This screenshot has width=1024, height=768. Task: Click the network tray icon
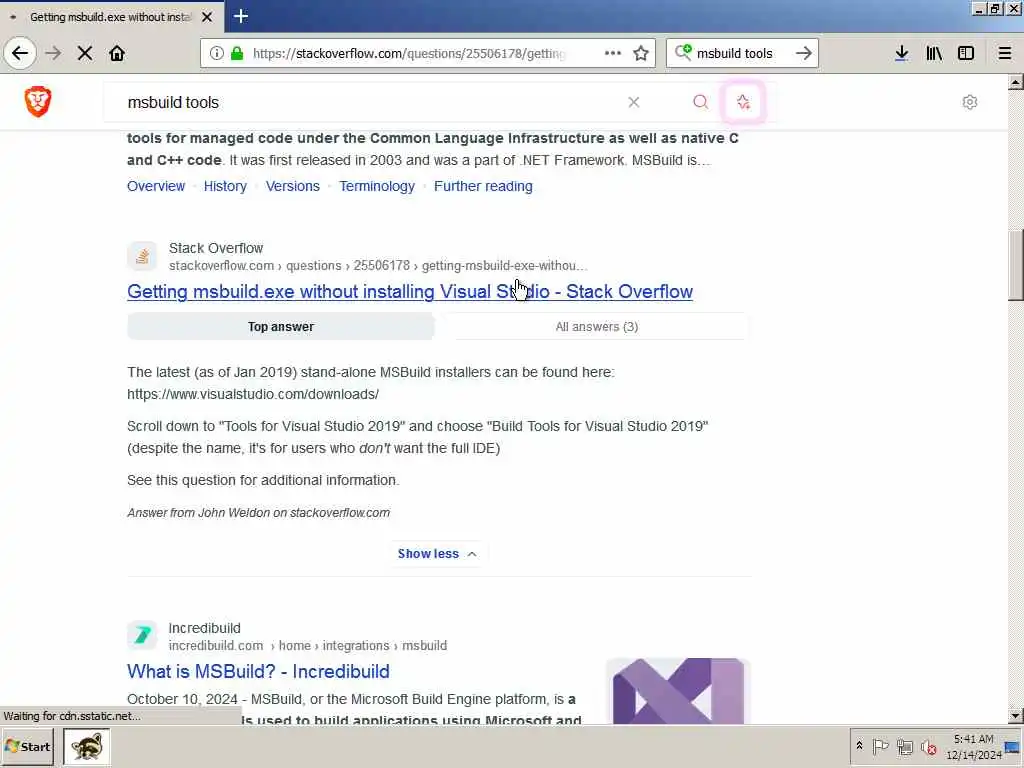pyautogui.click(x=904, y=746)
